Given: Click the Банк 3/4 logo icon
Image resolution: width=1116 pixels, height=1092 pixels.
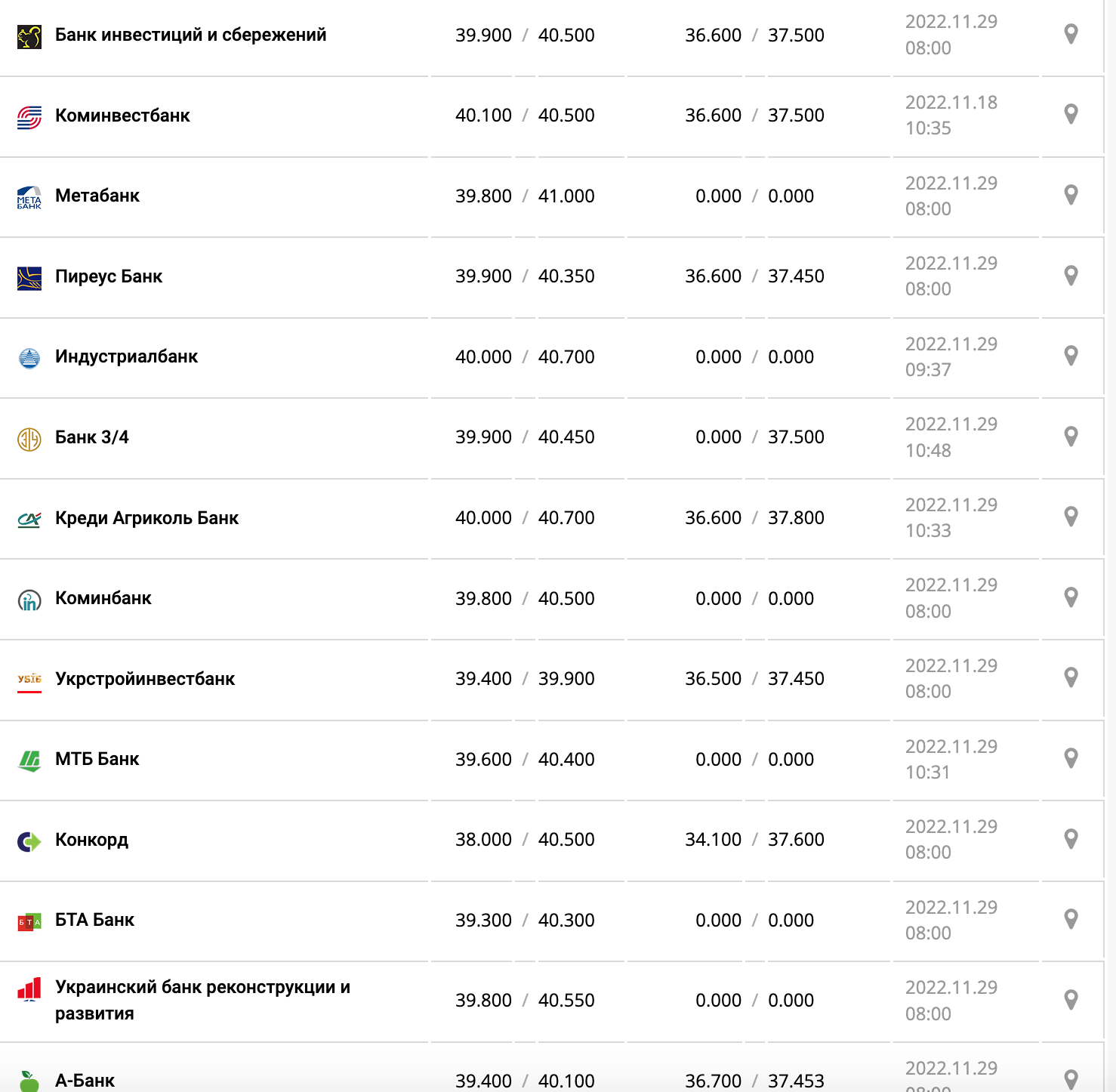Looking at the screenshot, I should 29,439.
